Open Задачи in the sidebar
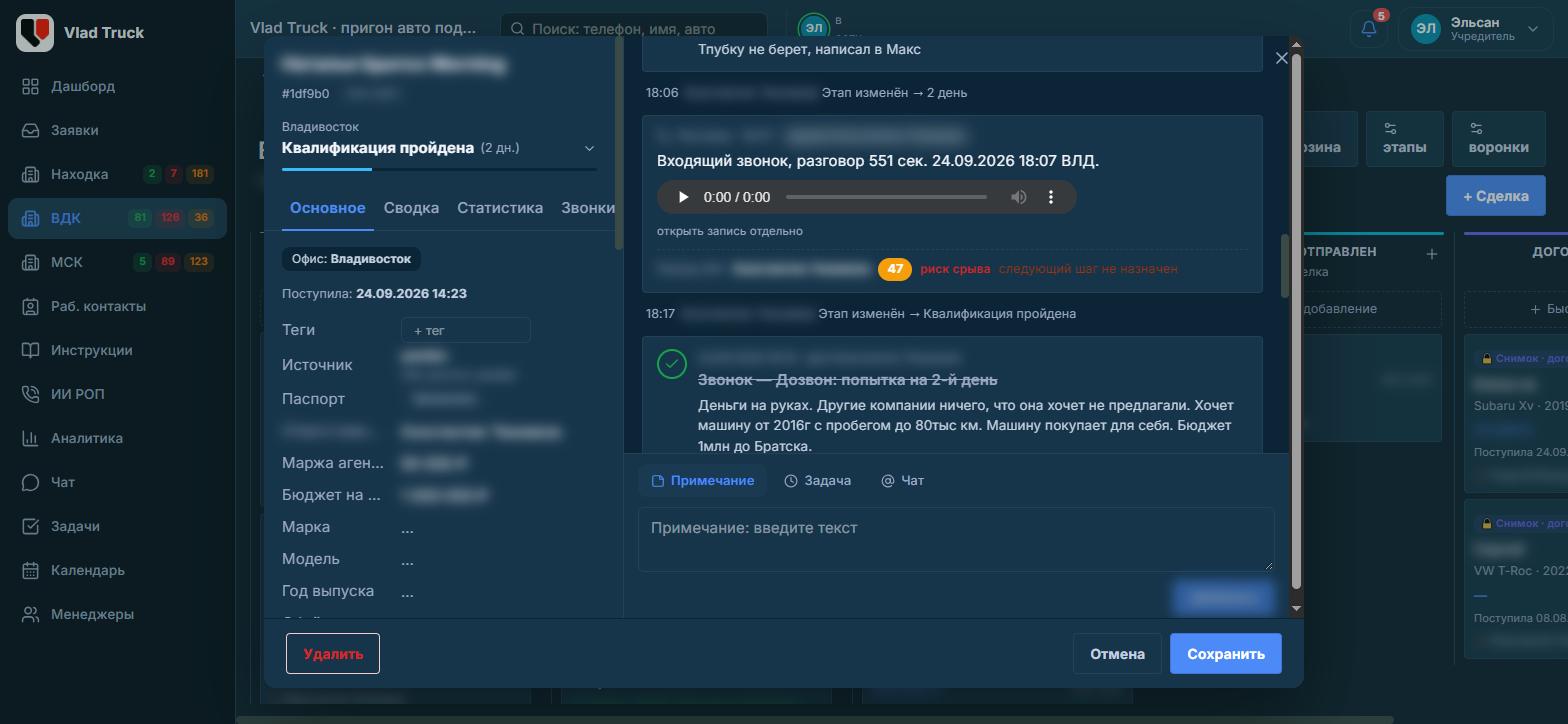1568x724 pixels. [117, 526]
